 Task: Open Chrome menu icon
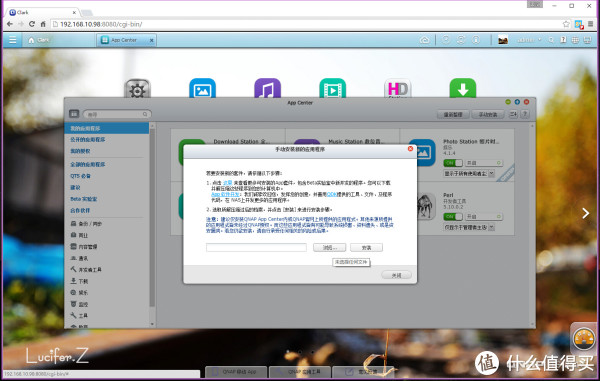pos(590,24)
